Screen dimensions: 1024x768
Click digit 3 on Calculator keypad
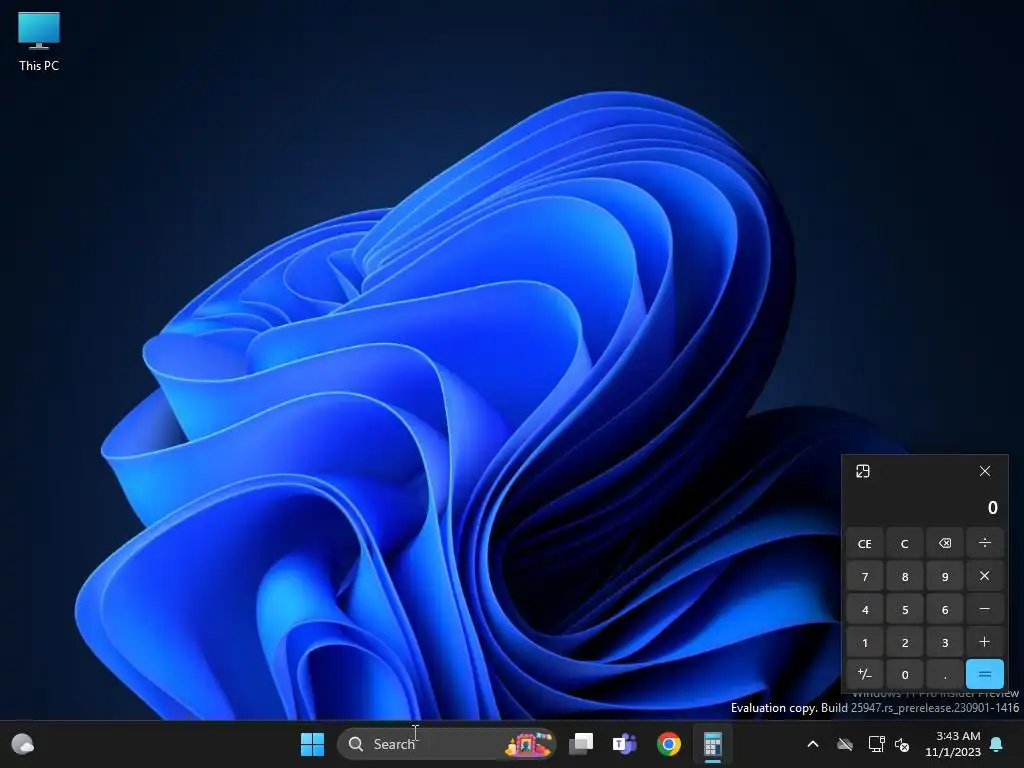pos(945,642)
